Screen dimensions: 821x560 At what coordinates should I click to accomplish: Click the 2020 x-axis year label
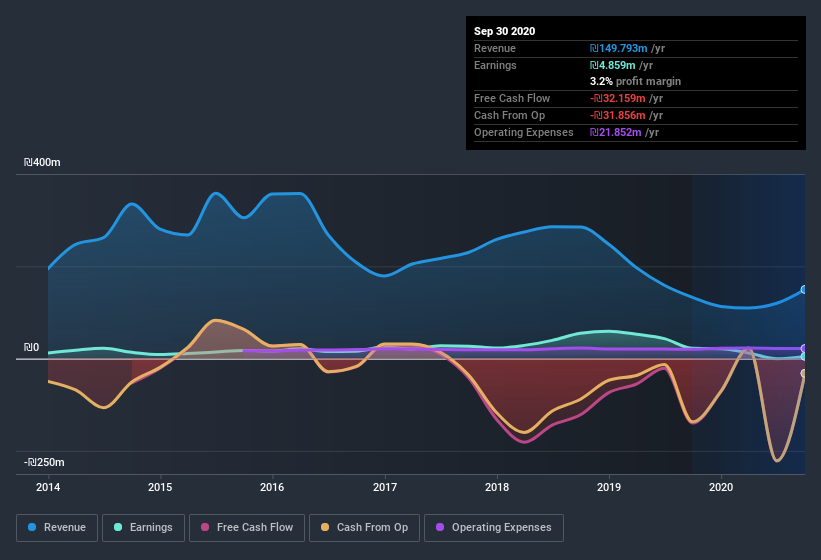tap(721, 488)
